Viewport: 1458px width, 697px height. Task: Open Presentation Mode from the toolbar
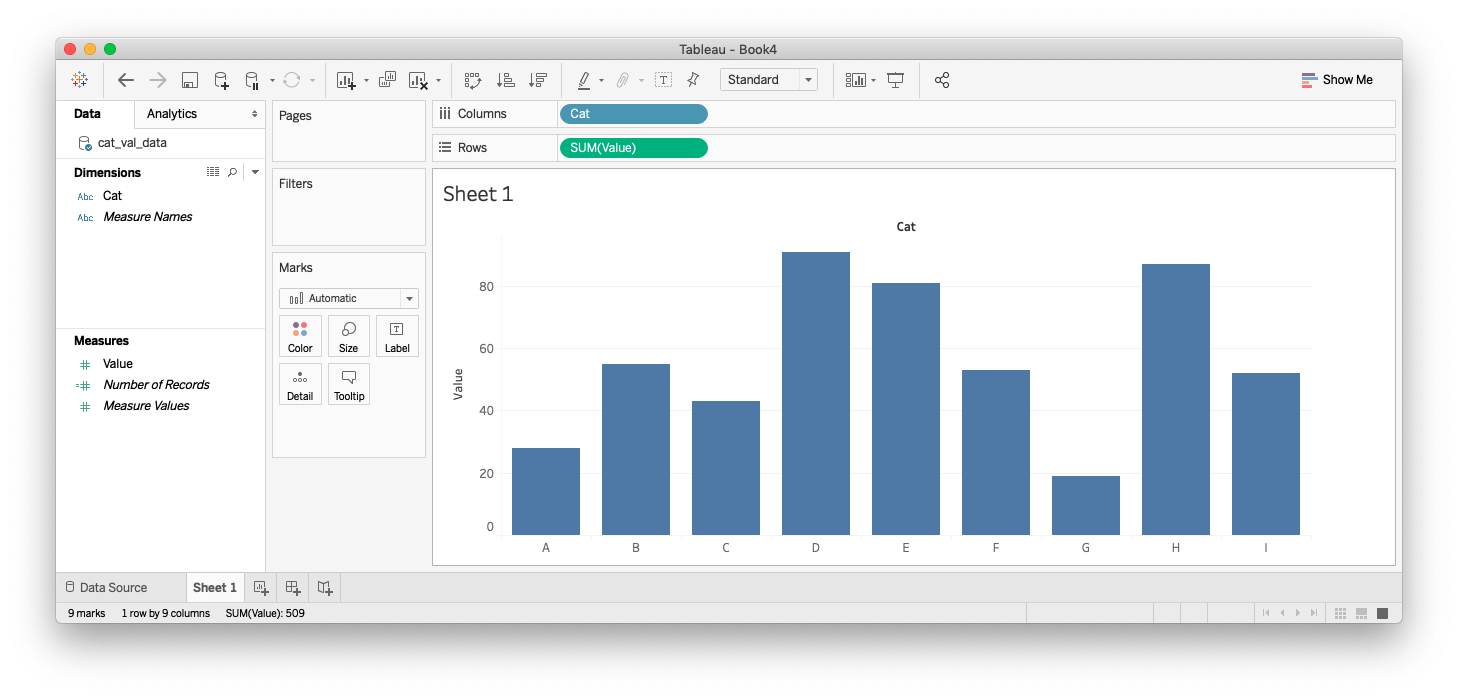click(x=896, y=80)
